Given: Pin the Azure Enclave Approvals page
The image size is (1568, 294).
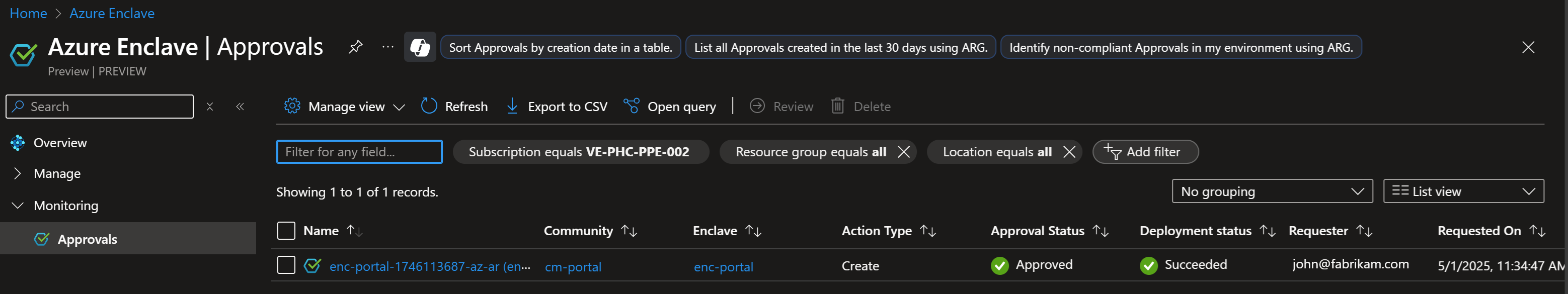Looking at the screenshot, I should click(355, 47).
